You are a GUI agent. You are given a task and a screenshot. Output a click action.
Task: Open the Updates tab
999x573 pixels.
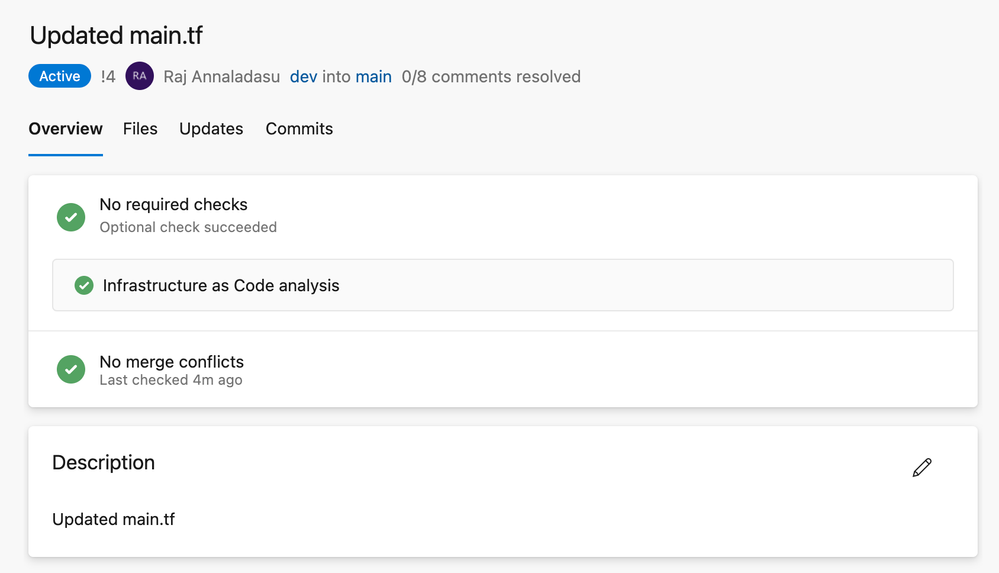click(x=211, y=129)
